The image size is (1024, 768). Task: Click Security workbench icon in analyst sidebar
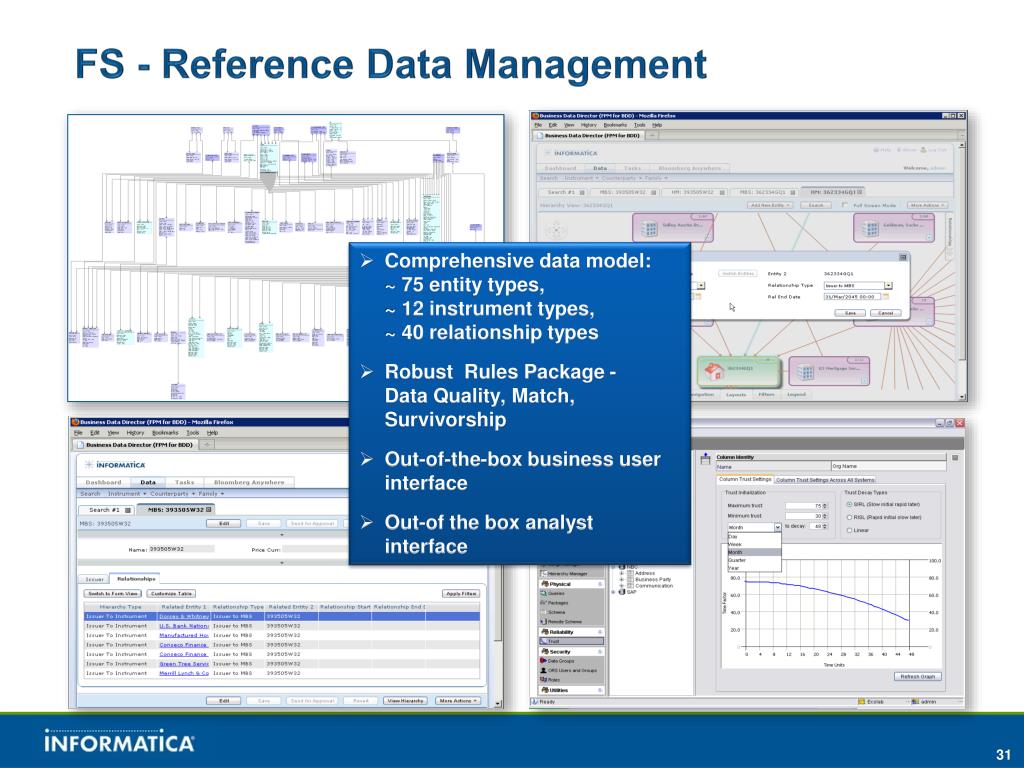coord(545,652)
